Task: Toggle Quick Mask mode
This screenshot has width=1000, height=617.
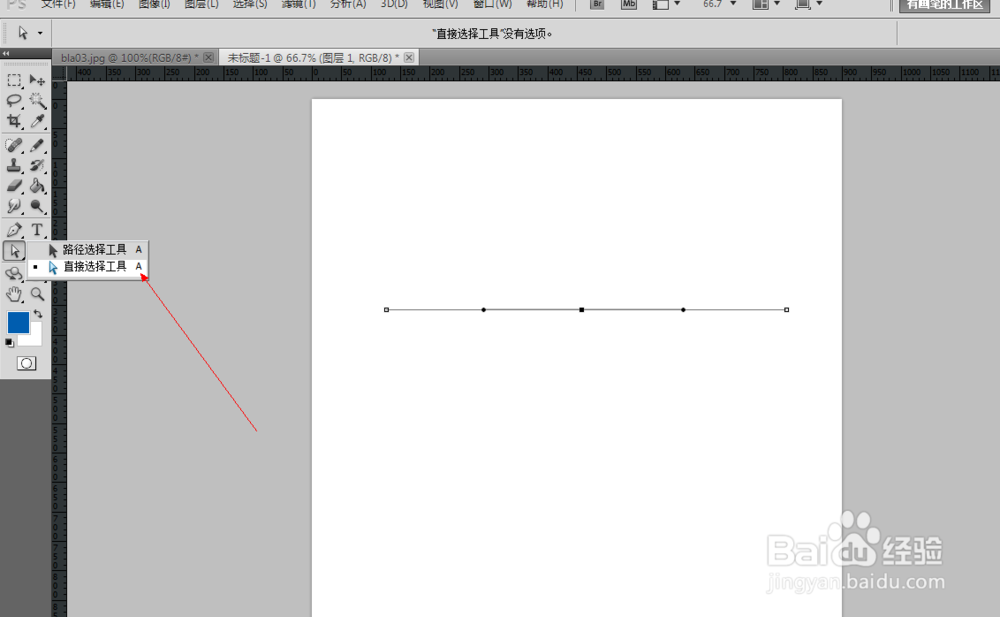Action: click(26, 364)
